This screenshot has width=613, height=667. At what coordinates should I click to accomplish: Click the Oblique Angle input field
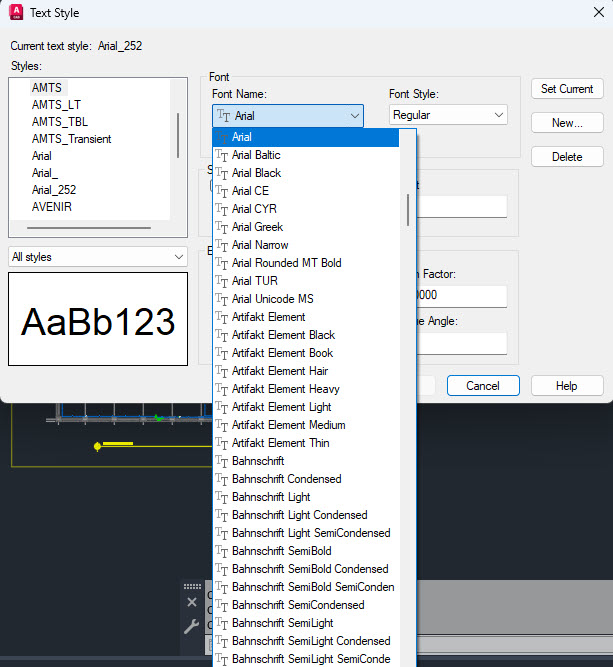pyautogui.click(x=462, y=343)
